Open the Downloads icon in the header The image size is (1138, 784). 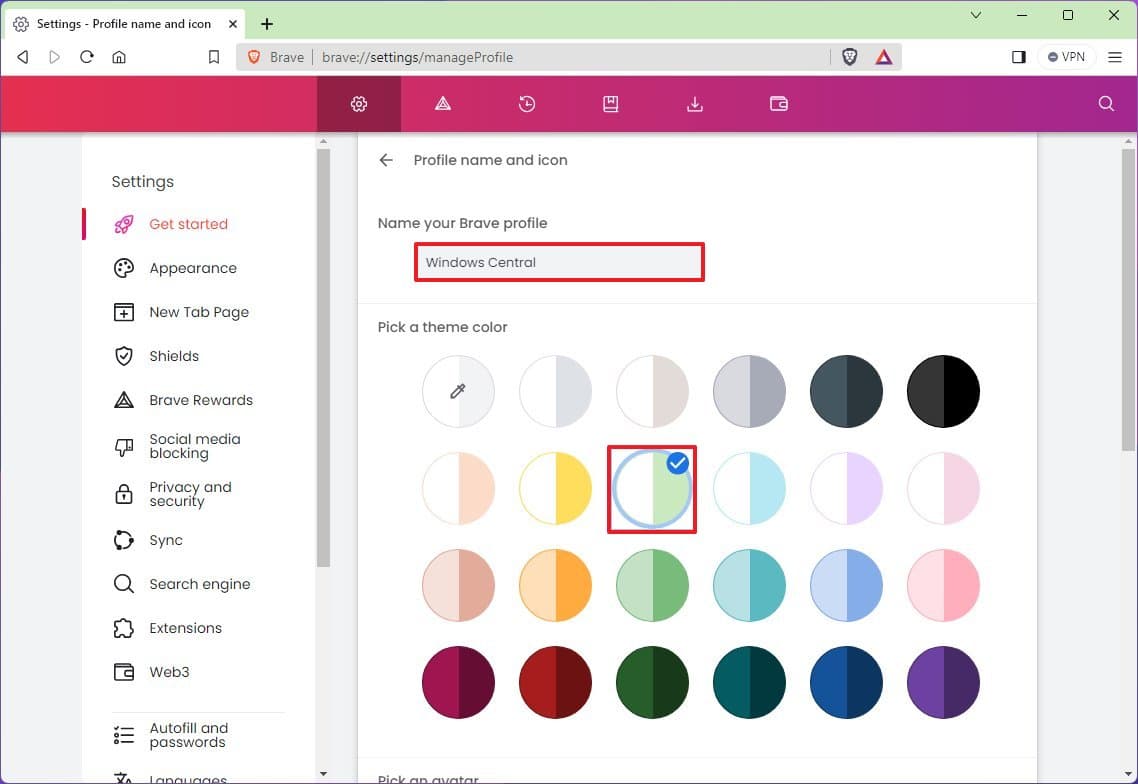pyautogui.click(x=694, y=103)
